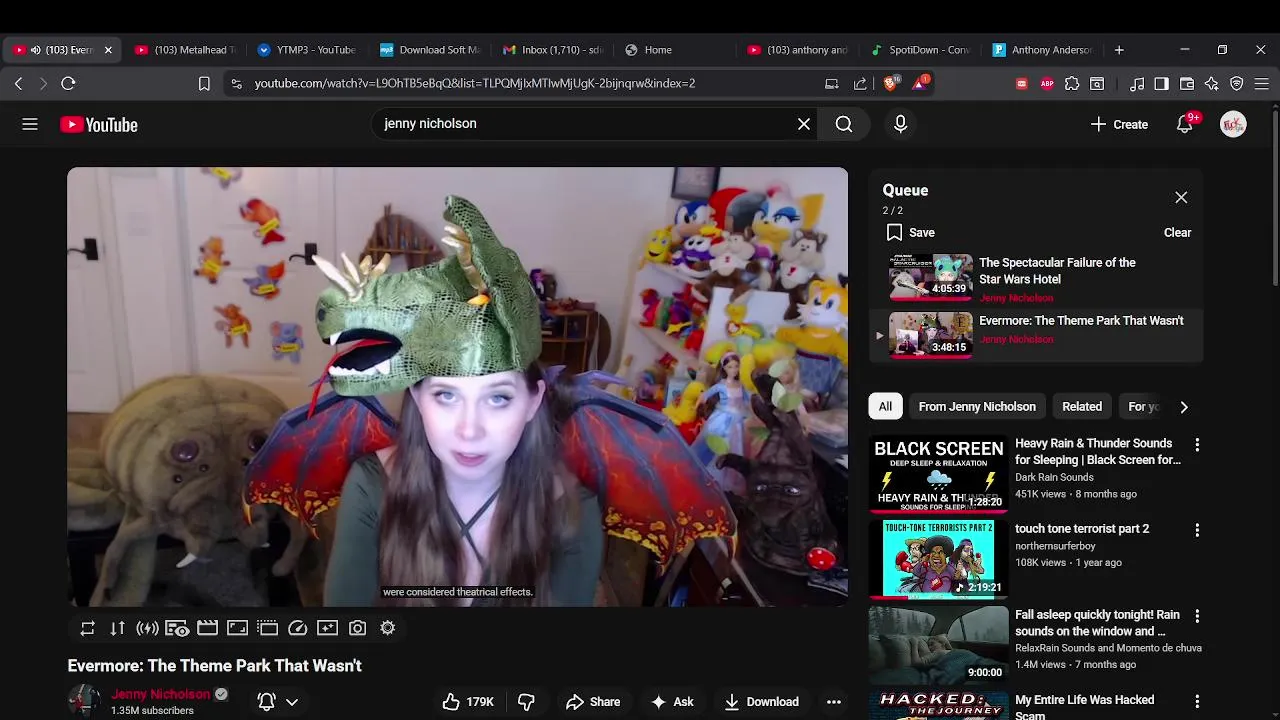Open YouTube notifications bell
The height and width of the screenshot is (720, 1280).
[x=1185, y=124]
